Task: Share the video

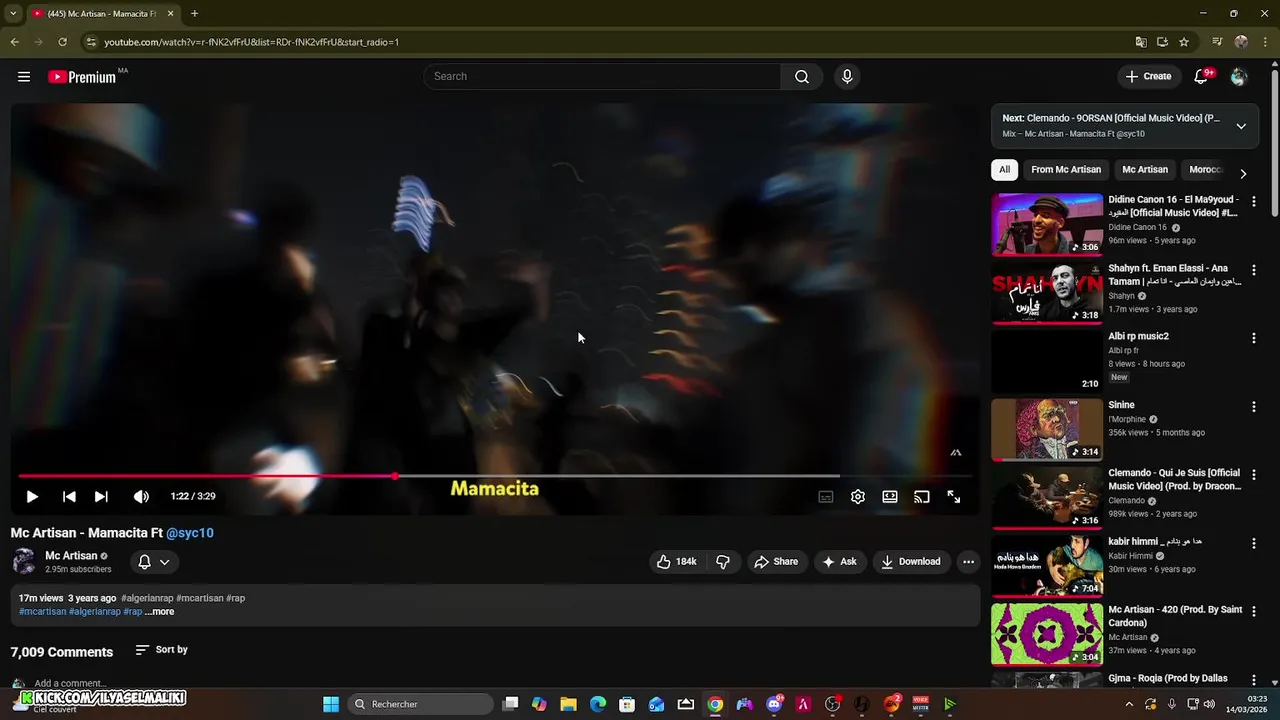Action: 776,562
